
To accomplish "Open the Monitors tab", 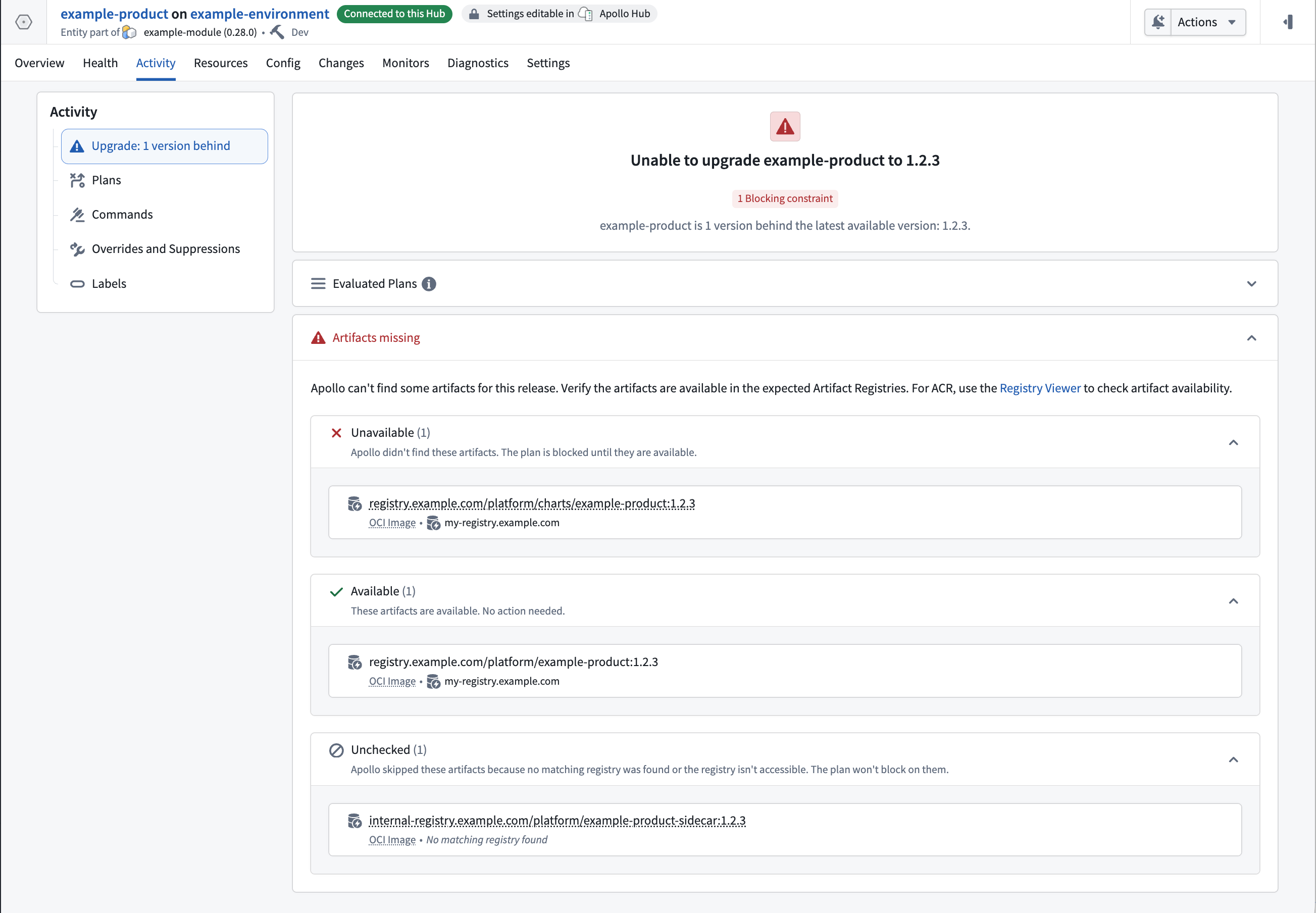I will tap(406, 63).
